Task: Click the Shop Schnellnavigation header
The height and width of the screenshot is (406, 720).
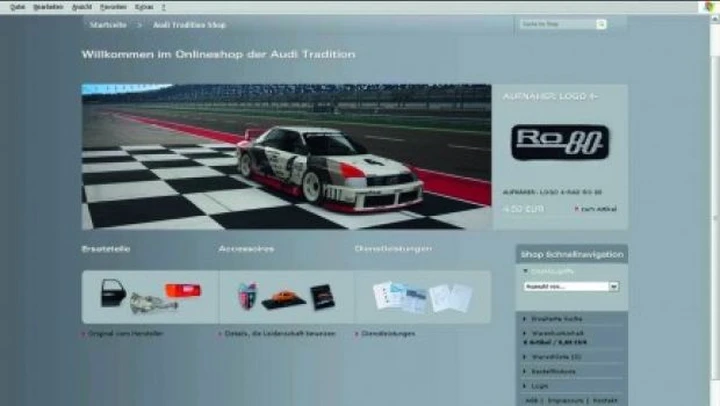Action: point(572,254)
